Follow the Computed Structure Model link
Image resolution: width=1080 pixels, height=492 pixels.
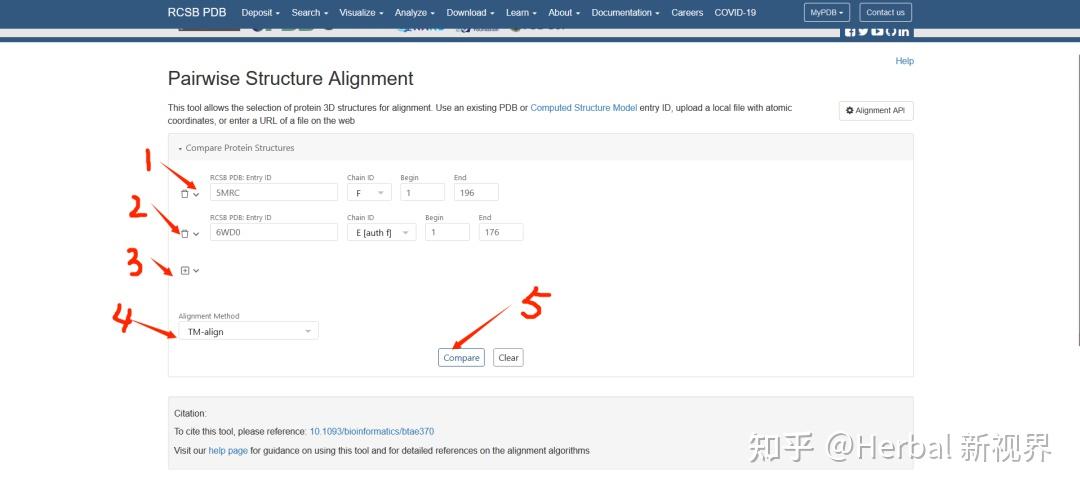(x=583, y=108)
